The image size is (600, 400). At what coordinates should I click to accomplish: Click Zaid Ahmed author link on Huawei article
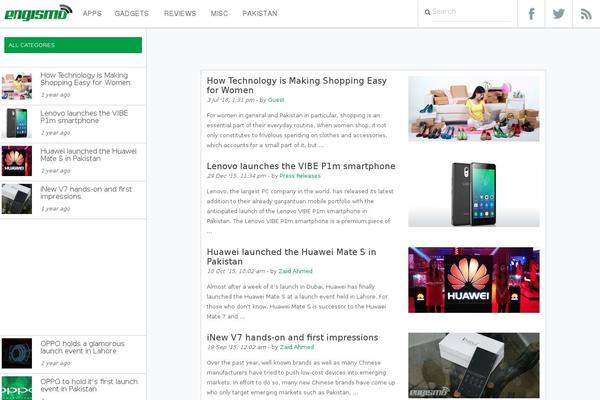coord(295,271)
